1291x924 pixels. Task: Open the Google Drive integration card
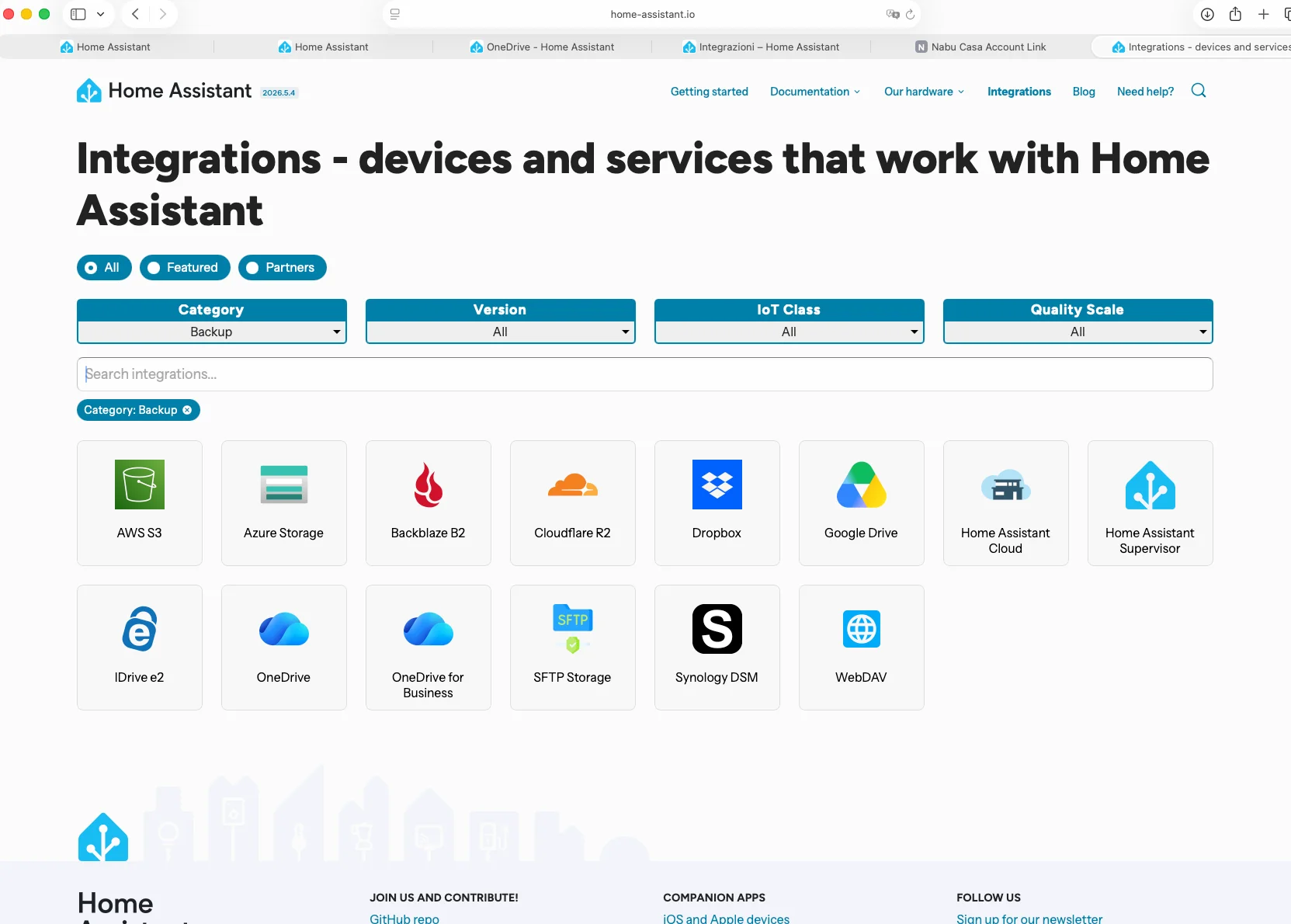862,503
